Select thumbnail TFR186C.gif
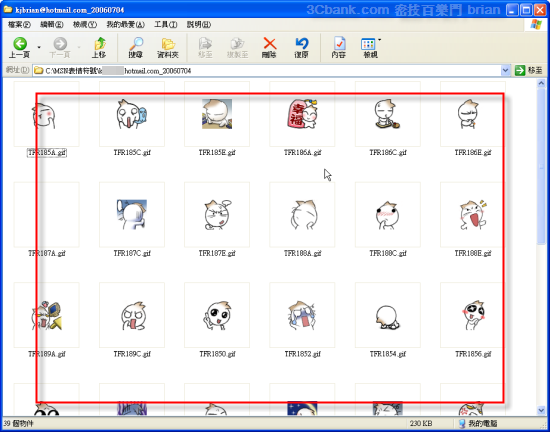 (388, 114)
